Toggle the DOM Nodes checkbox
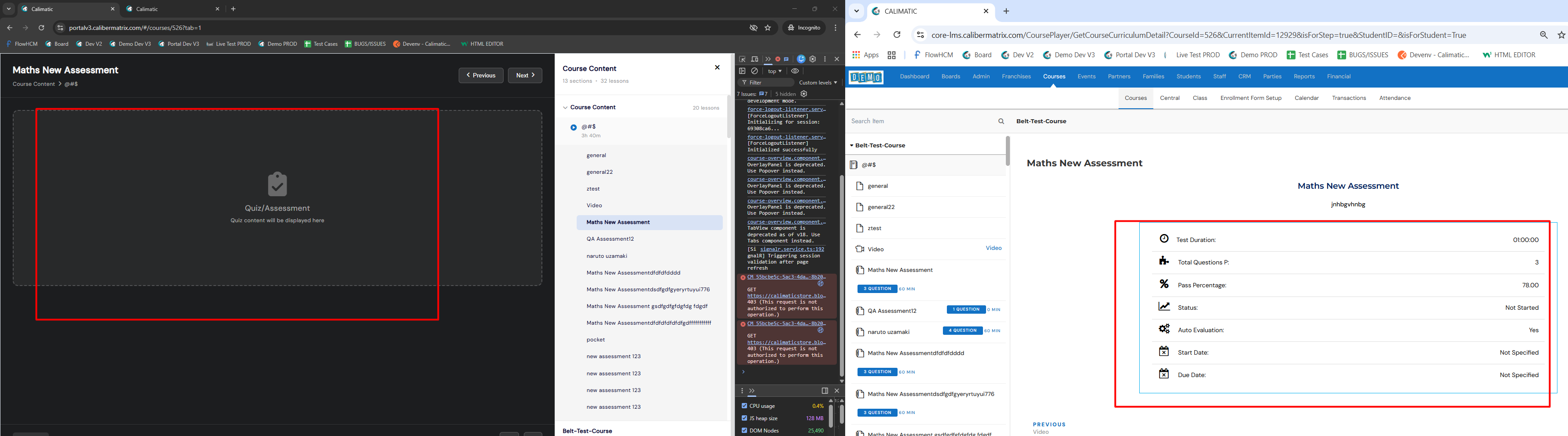The height and width of the screenshot is (436, 1568). tap(744, 431)
